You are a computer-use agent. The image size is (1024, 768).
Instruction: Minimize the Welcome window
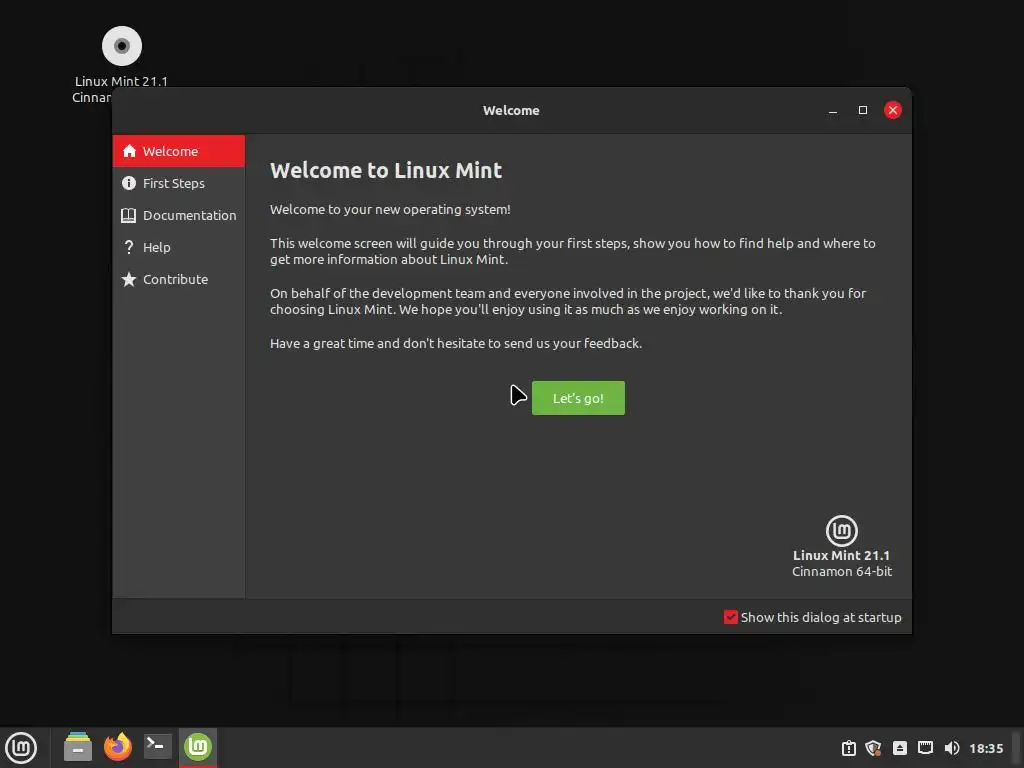833,110
